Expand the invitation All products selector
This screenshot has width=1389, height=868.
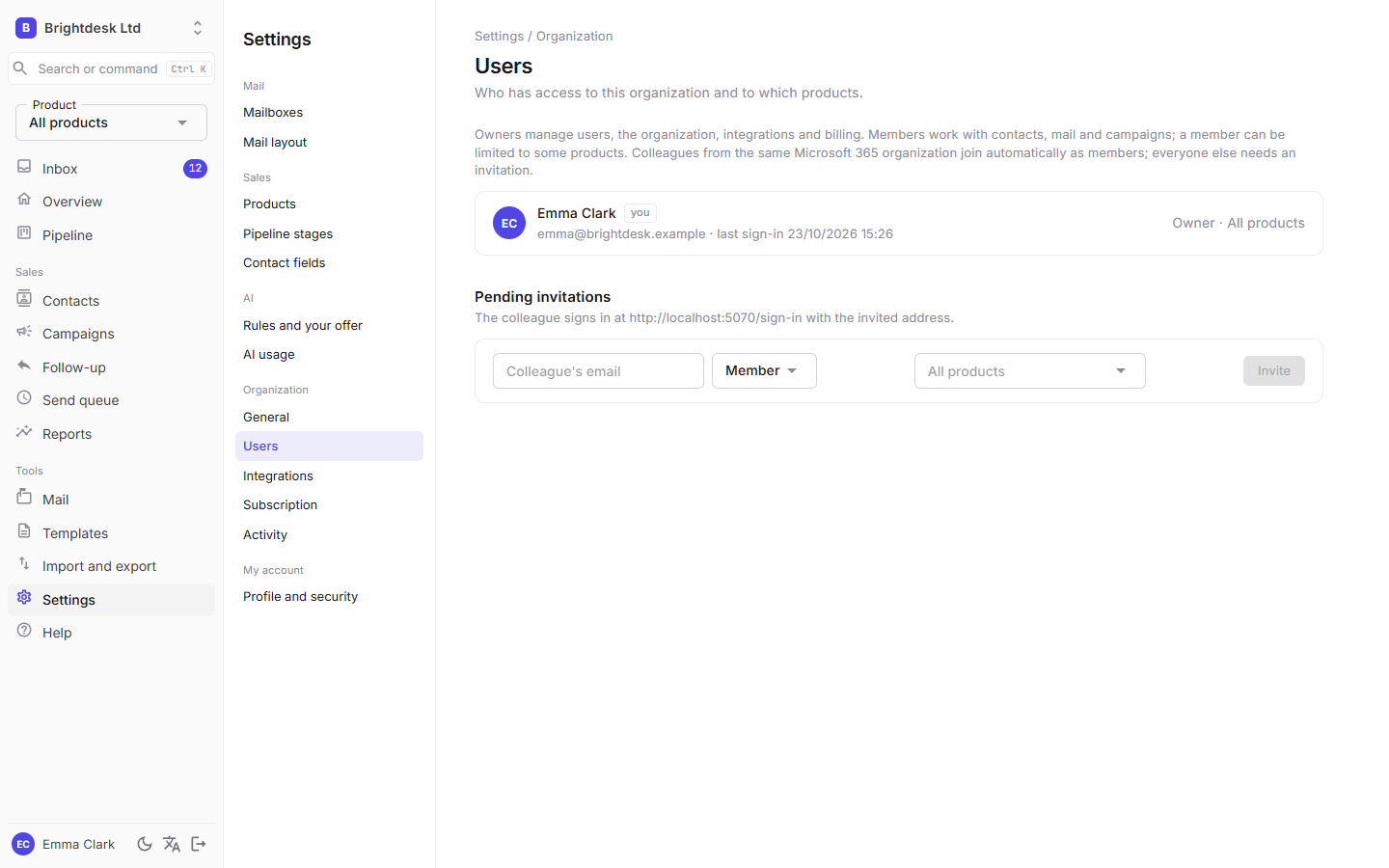tap(1030, 370)
